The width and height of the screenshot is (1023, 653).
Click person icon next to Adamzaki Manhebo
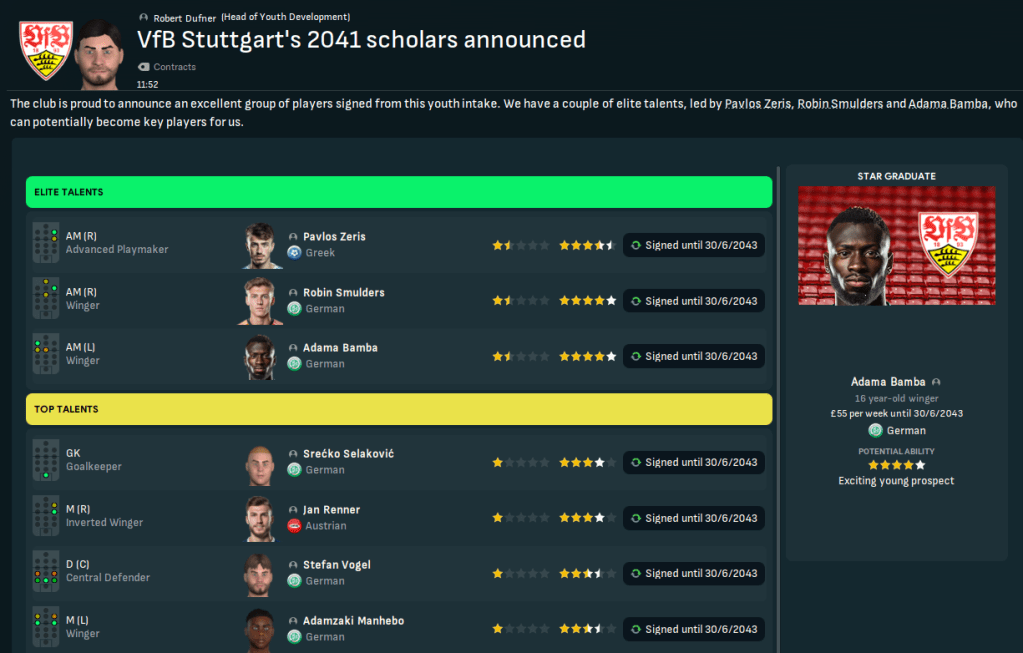click(x=294, y=621)
